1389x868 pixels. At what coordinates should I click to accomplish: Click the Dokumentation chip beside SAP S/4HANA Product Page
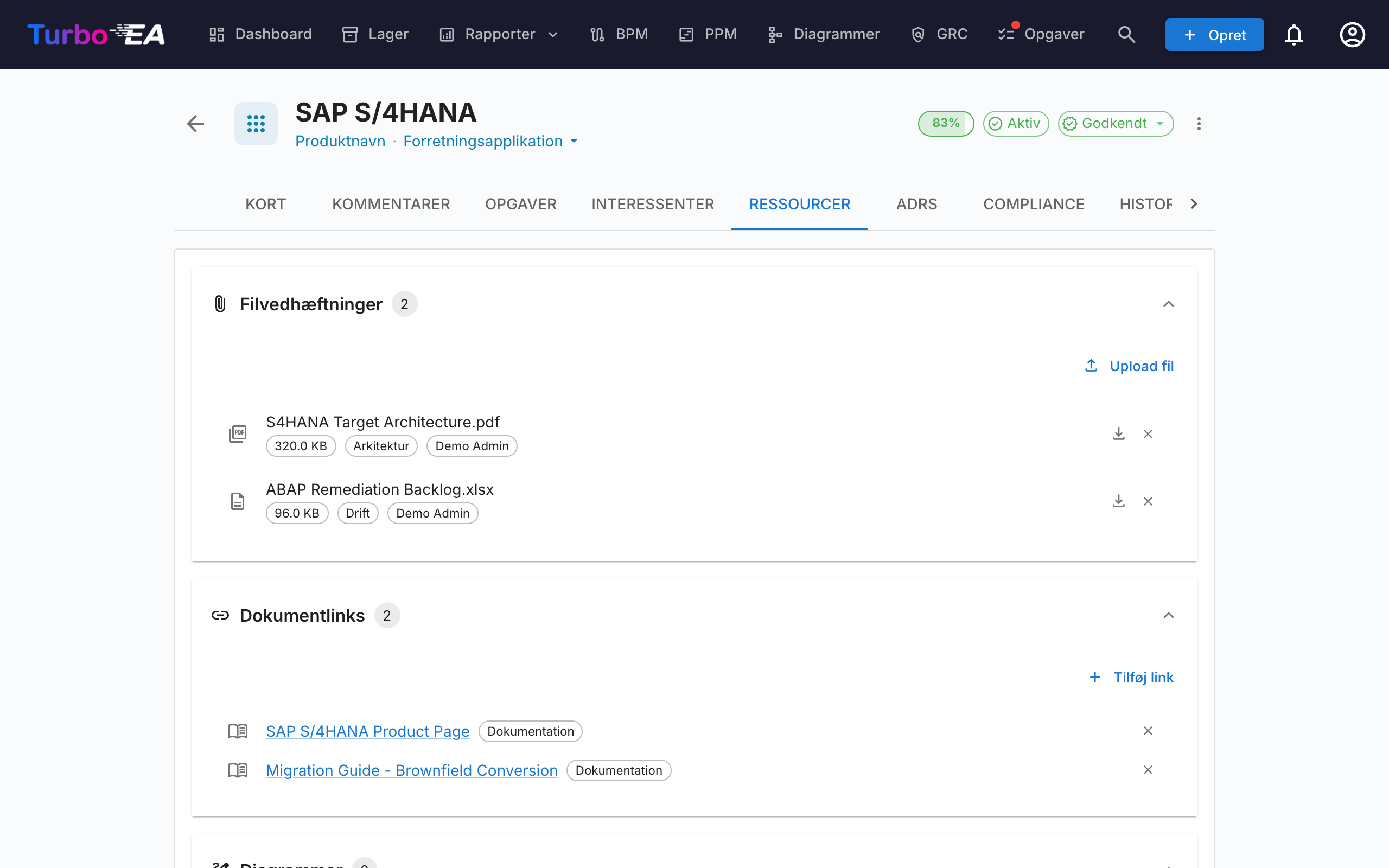coord(530,731)
